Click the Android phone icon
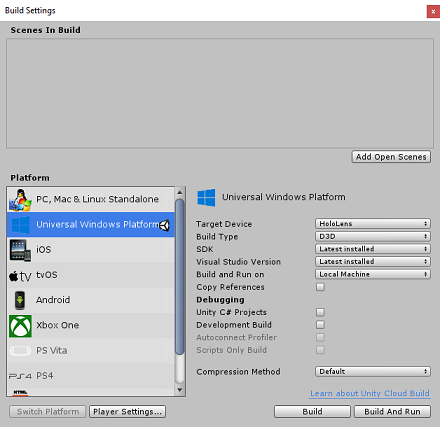 coord(20,300)
